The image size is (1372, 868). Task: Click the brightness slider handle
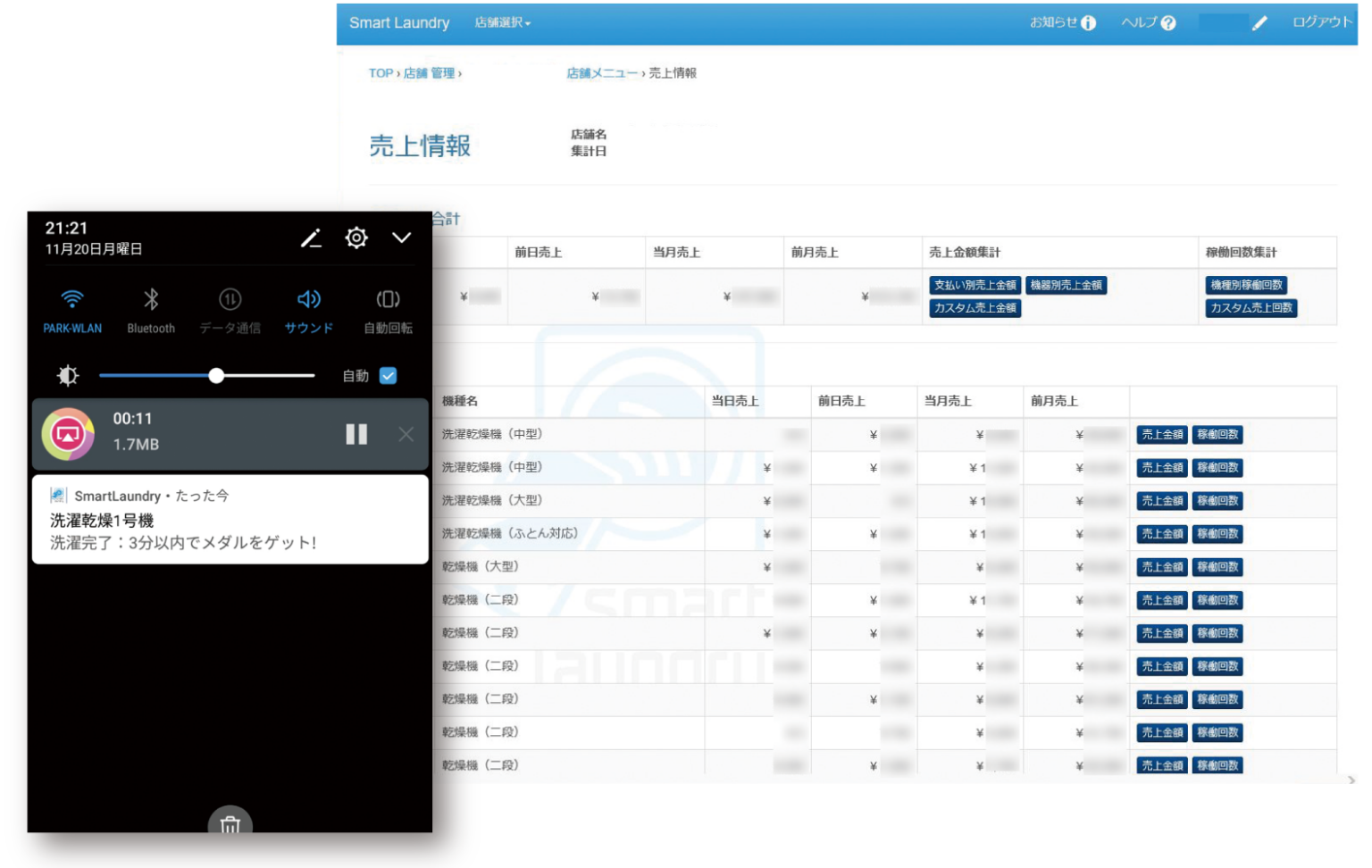(216, 376)
